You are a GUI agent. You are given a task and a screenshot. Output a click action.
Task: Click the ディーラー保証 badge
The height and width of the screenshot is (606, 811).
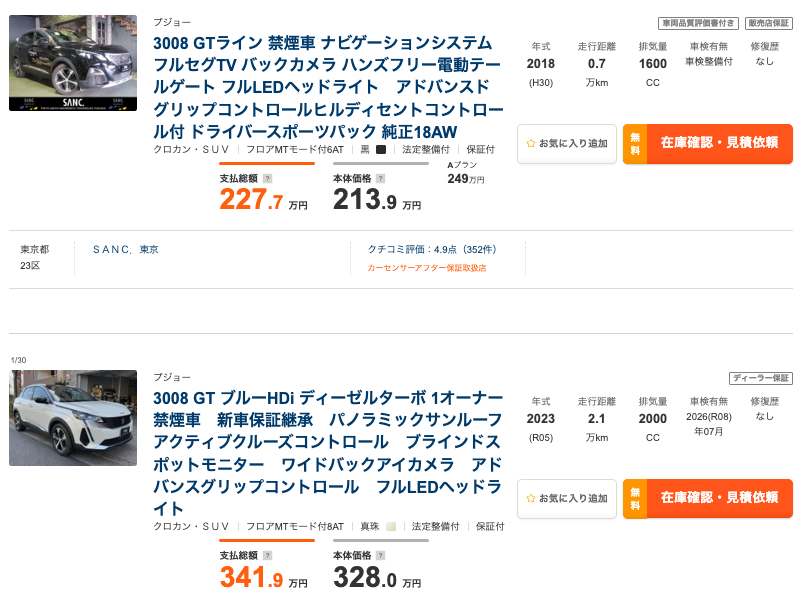761,378
